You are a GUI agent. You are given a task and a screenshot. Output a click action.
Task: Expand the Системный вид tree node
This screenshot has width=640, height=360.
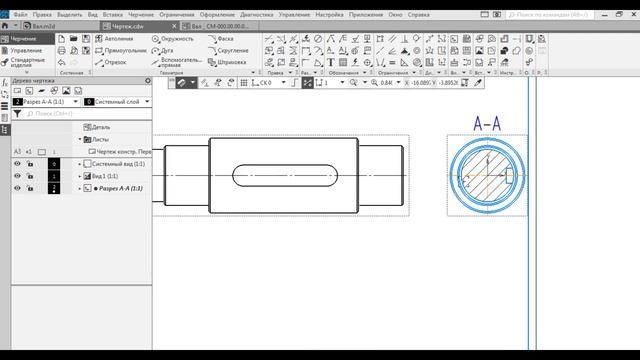pos(80,164)
